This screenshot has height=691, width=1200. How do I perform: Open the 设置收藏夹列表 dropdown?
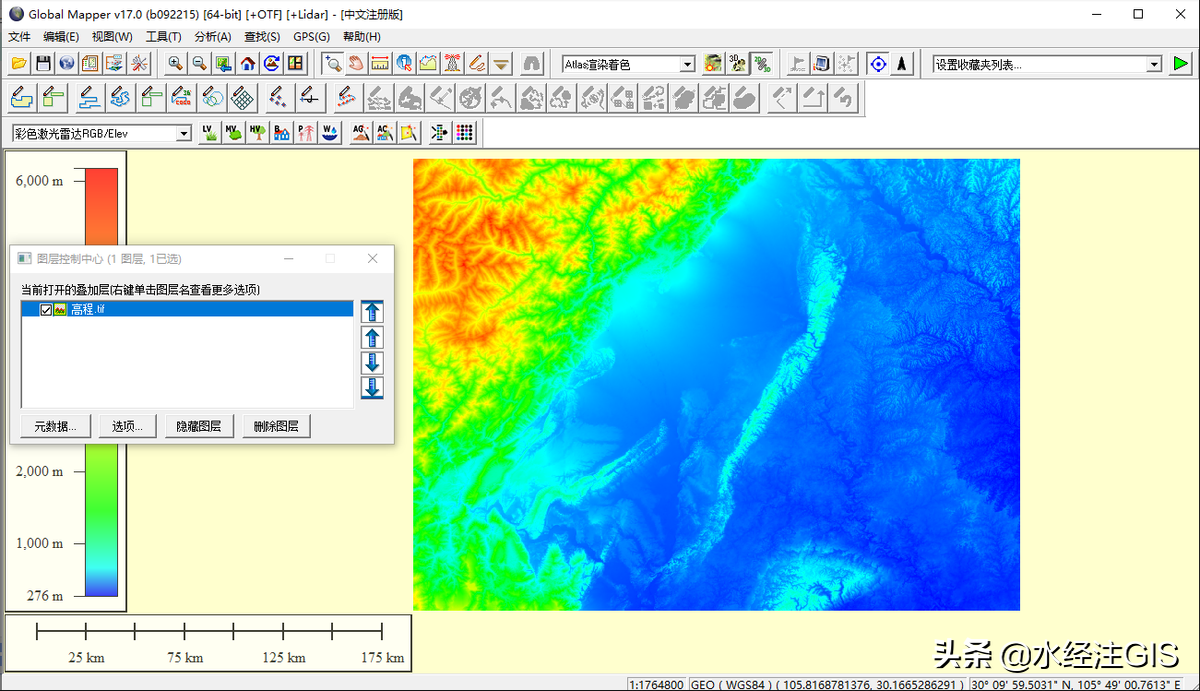(x=1154, y=64)
